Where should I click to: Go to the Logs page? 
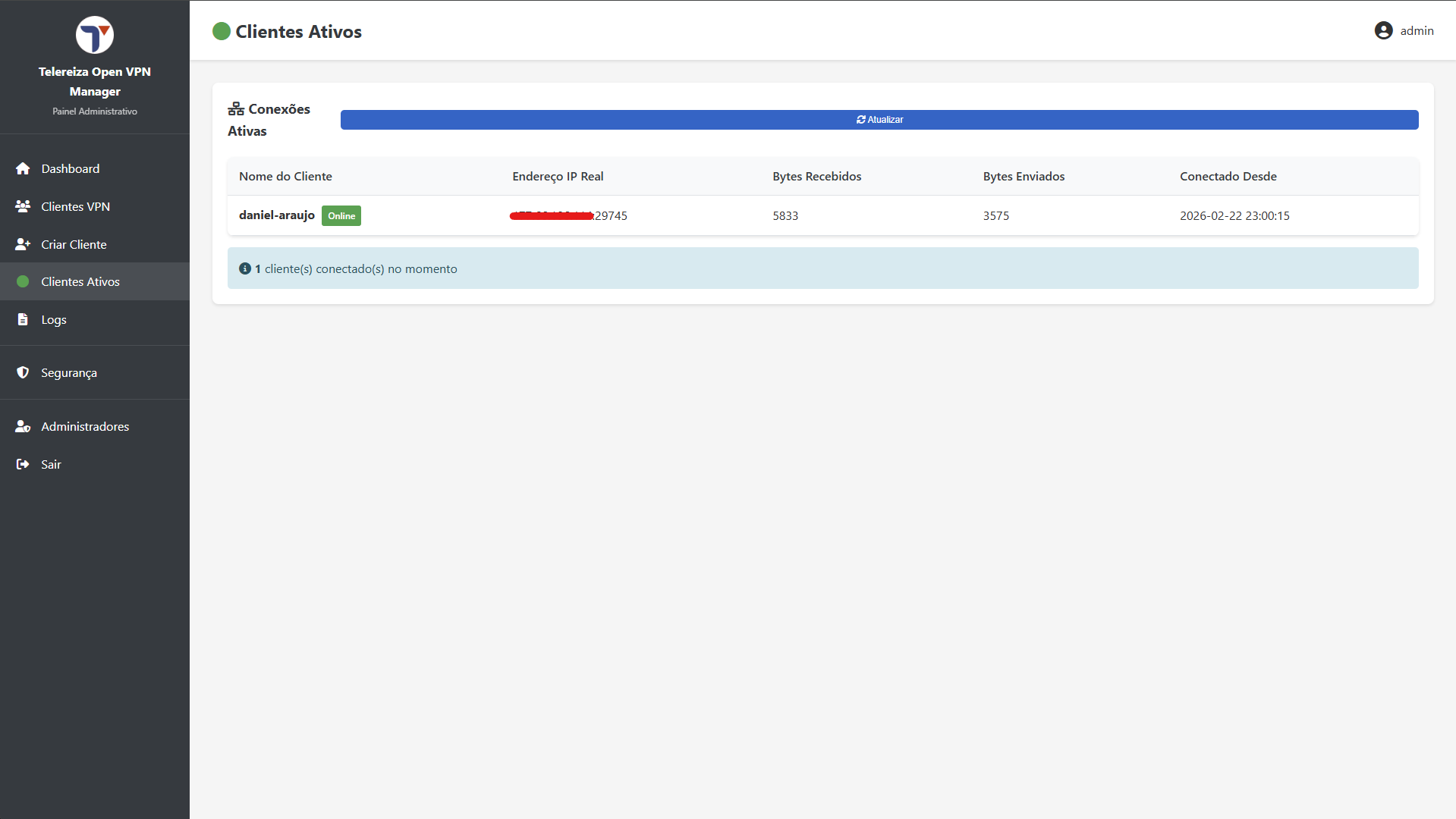[x=53, y=319]
